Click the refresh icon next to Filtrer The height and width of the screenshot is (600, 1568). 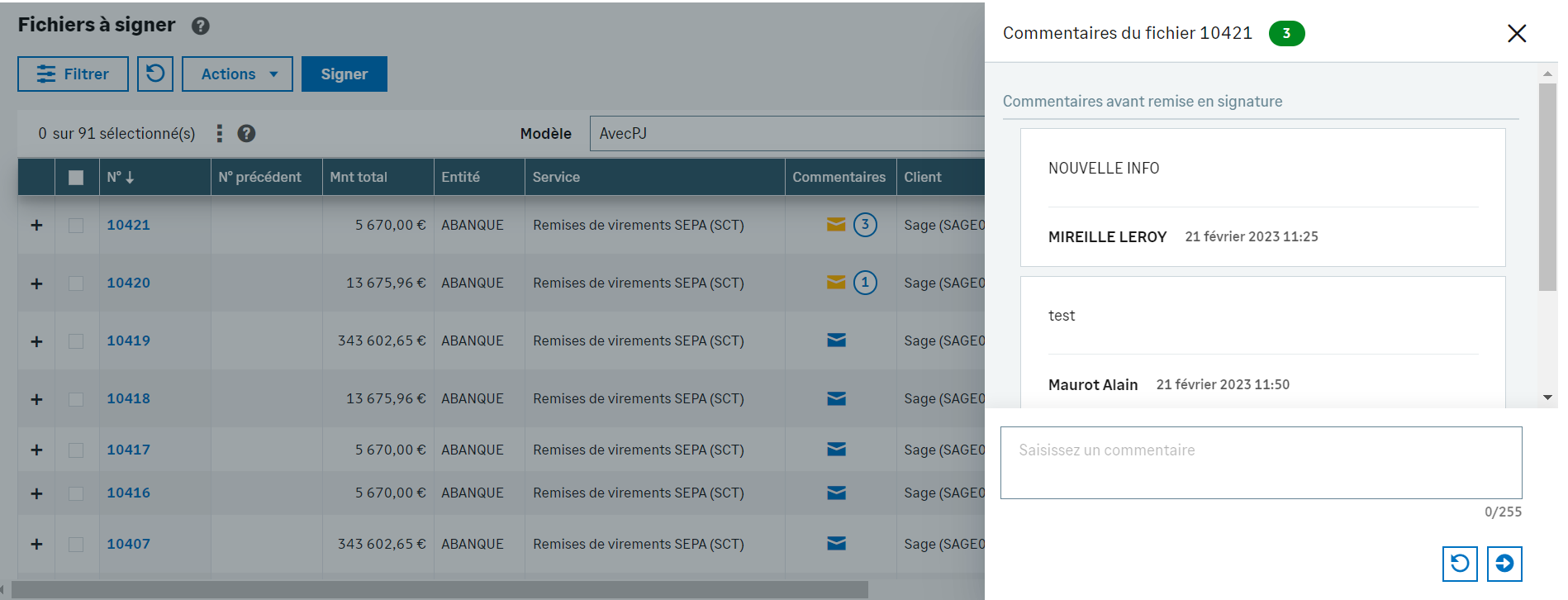[x=155, y=74]
